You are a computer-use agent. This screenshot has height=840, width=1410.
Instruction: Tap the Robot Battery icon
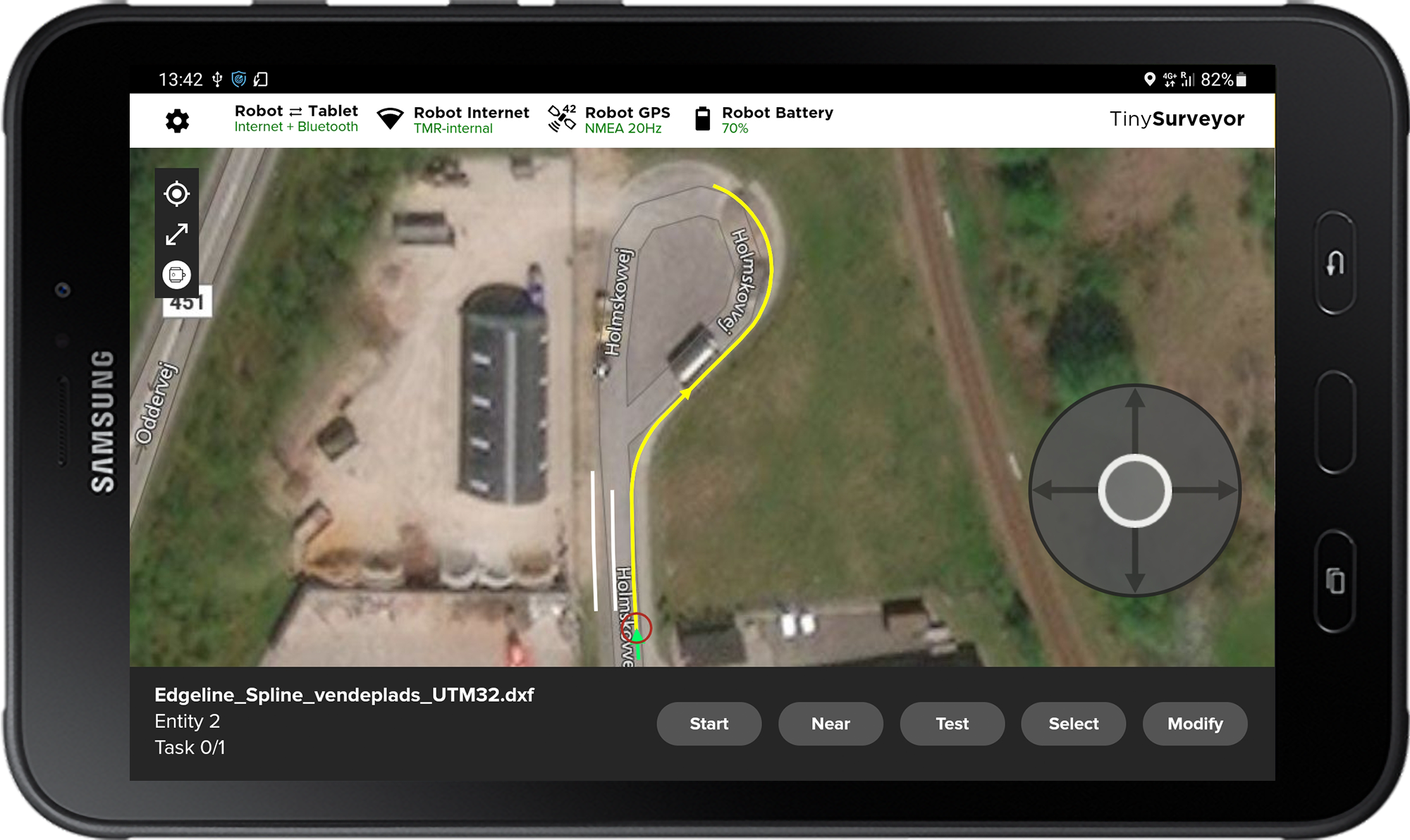702,119
